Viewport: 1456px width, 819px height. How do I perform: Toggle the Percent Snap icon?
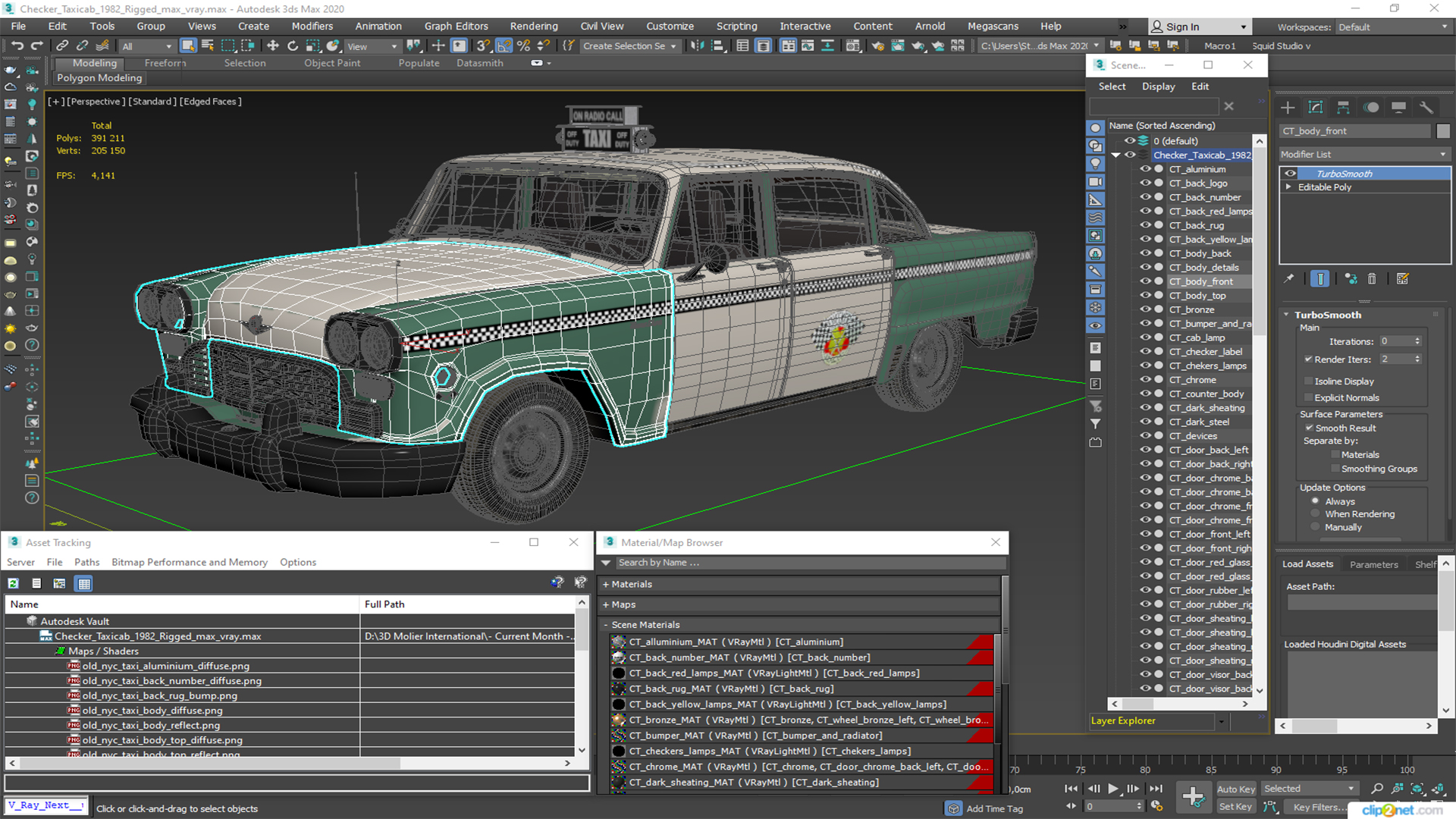523,45
